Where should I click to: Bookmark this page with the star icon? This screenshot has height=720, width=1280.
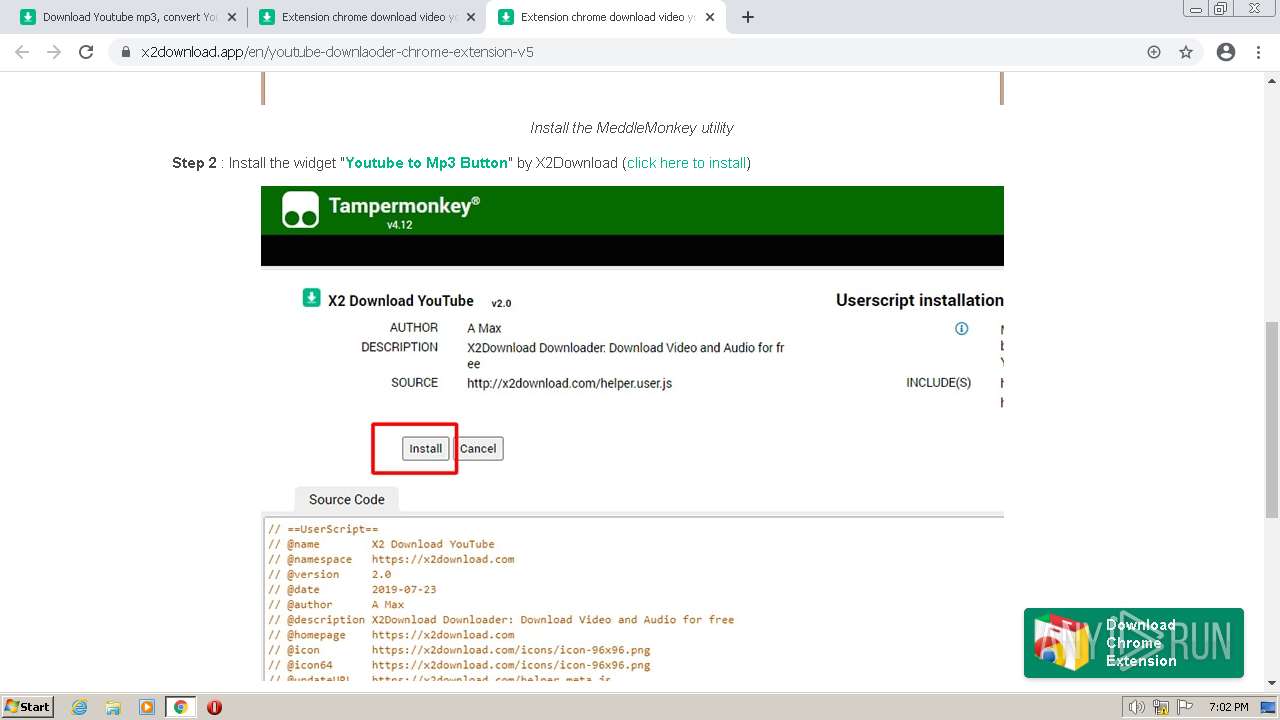pos(1186,52)
